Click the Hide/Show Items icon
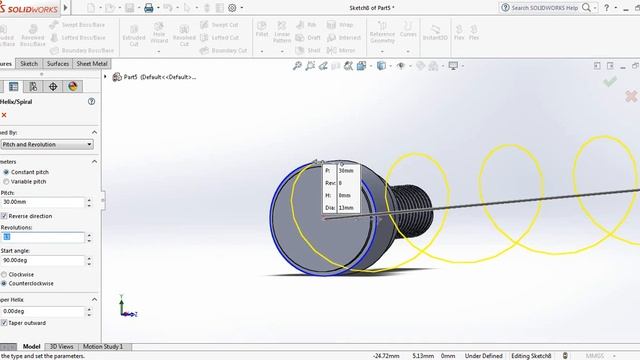The image size is (640, 360). [401, 66]
